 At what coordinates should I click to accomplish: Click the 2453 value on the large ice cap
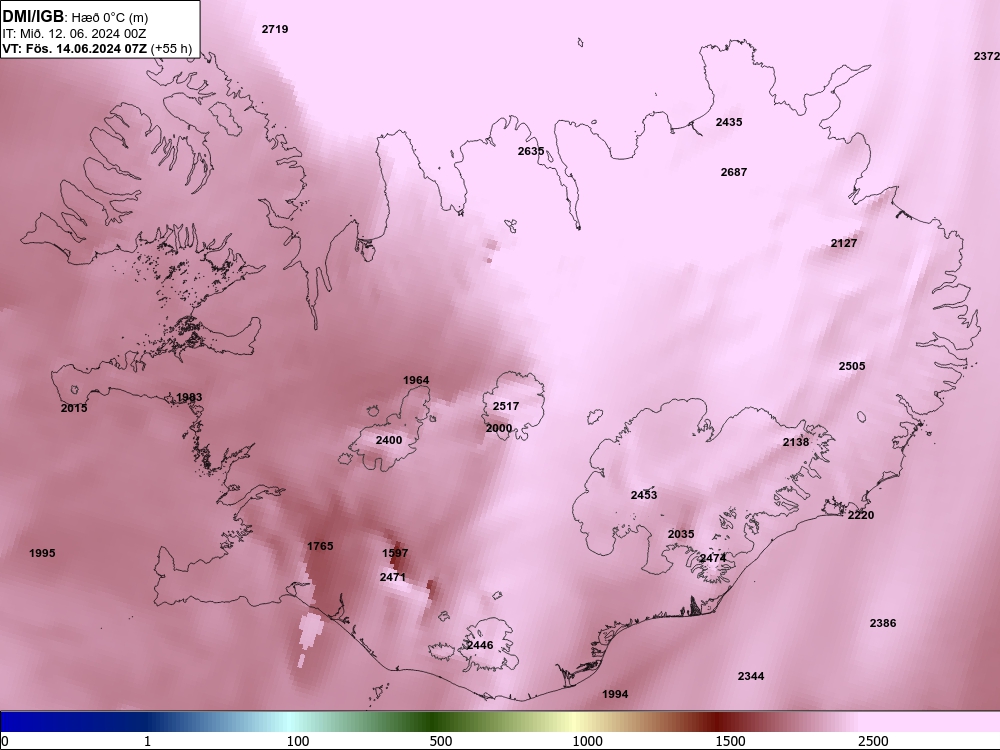point(643,495)
